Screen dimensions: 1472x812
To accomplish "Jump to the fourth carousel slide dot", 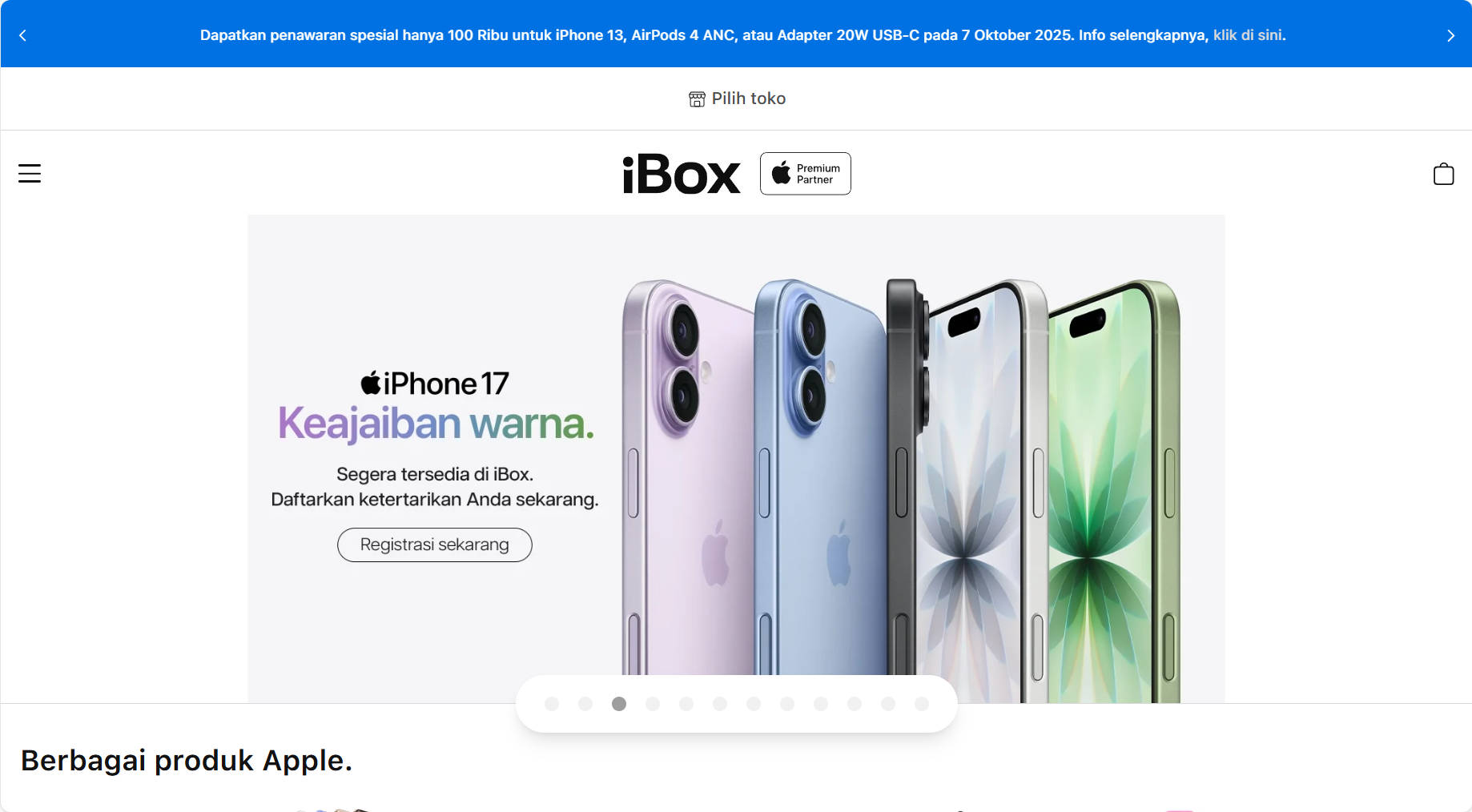I will coord(653,704).
